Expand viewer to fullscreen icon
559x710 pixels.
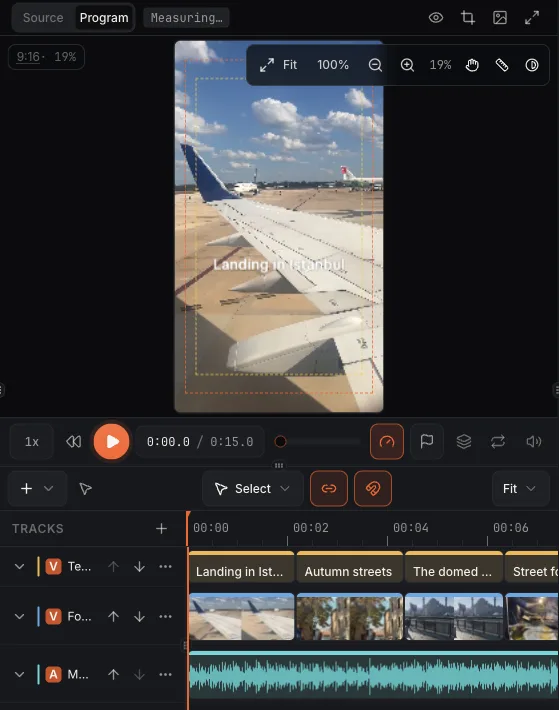click(532, 18)
